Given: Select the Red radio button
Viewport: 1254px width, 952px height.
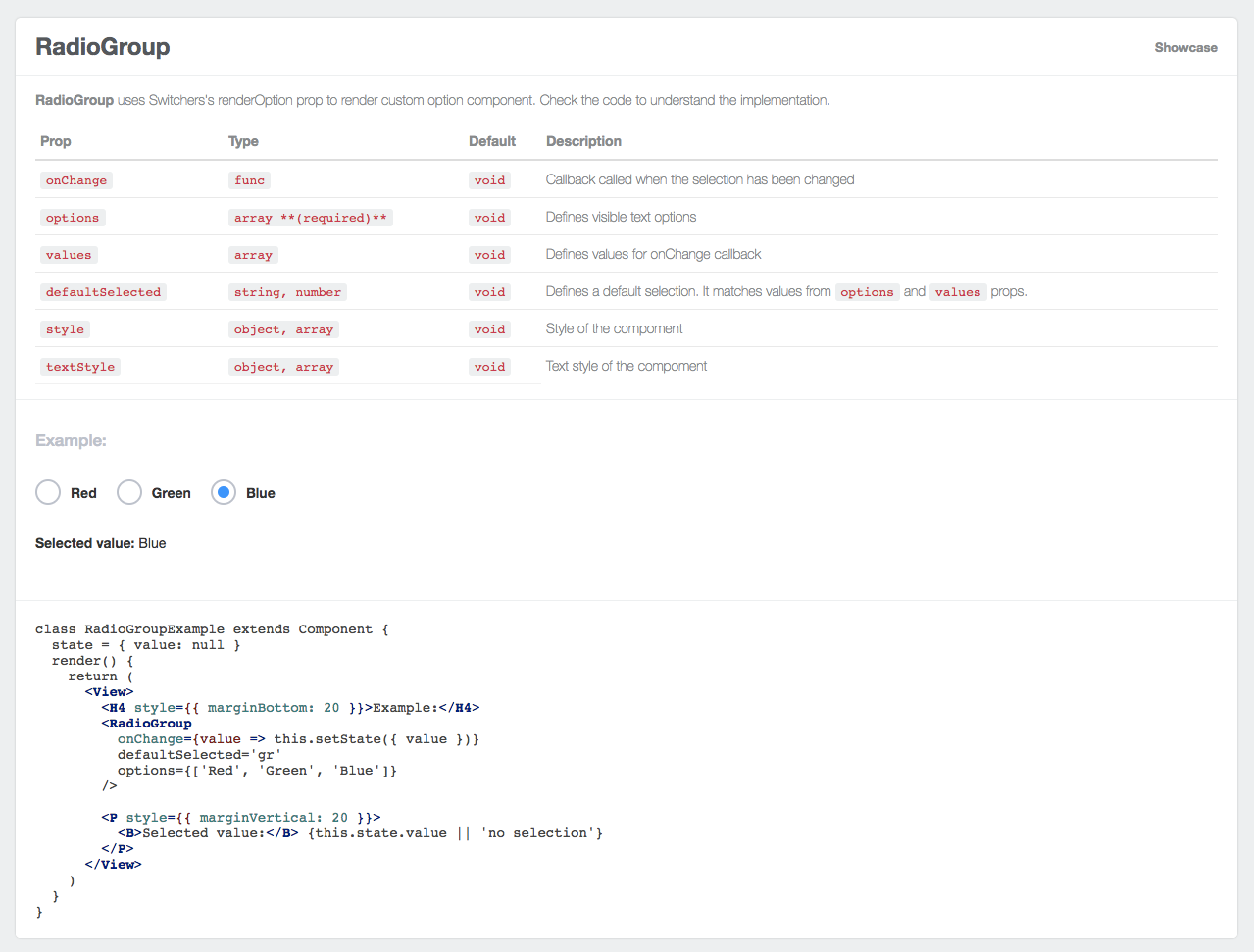Looking at the screenshot, I should point(48,492).
